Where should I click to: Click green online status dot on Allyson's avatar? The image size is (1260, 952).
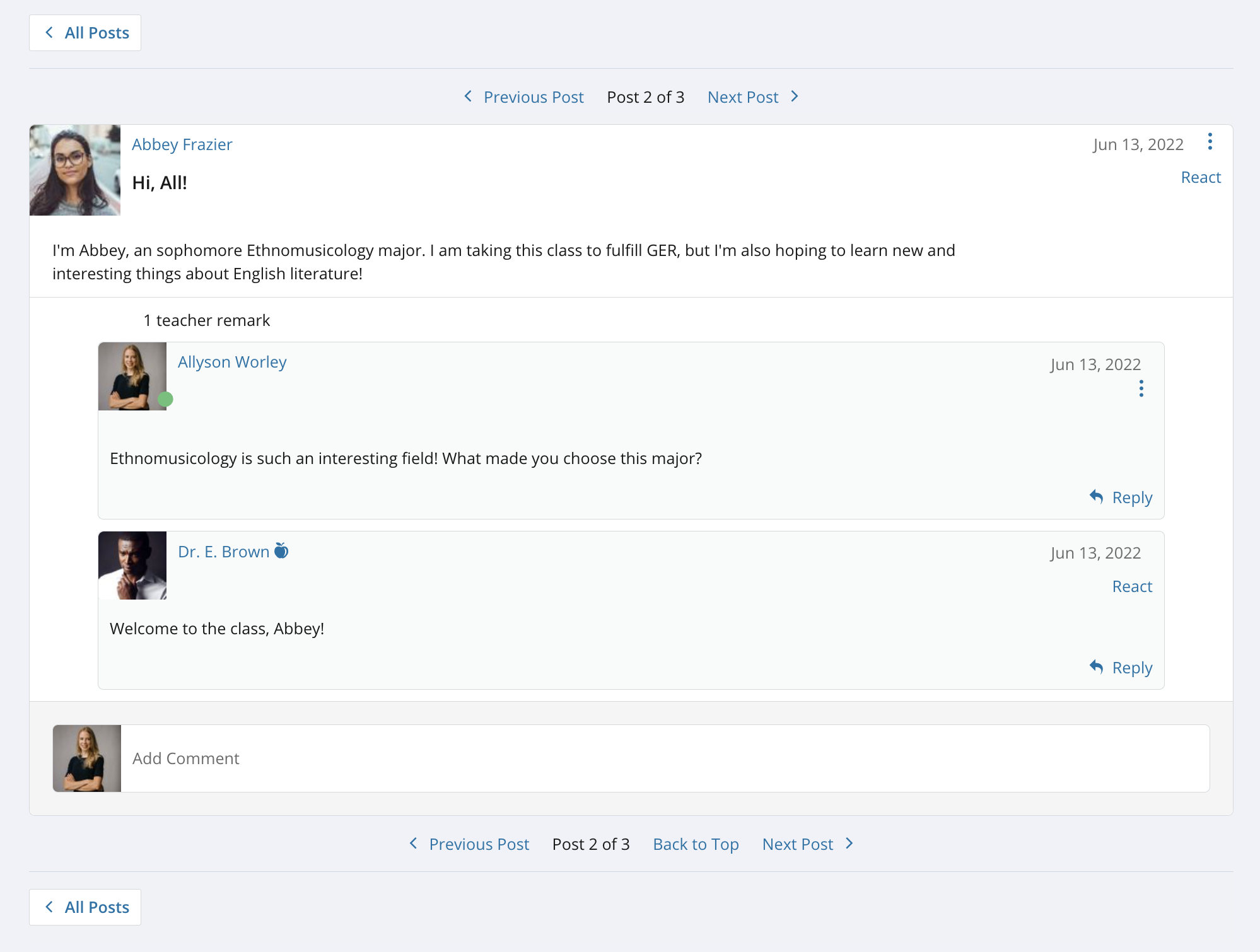[165, 399]
